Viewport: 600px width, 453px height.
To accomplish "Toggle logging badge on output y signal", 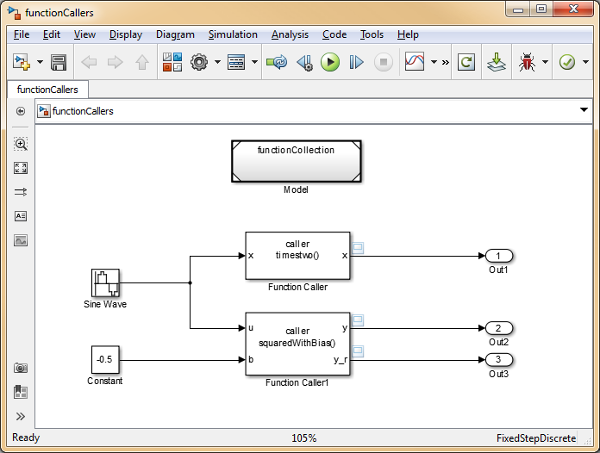I will pyautogui.click(x=357, y=320).
